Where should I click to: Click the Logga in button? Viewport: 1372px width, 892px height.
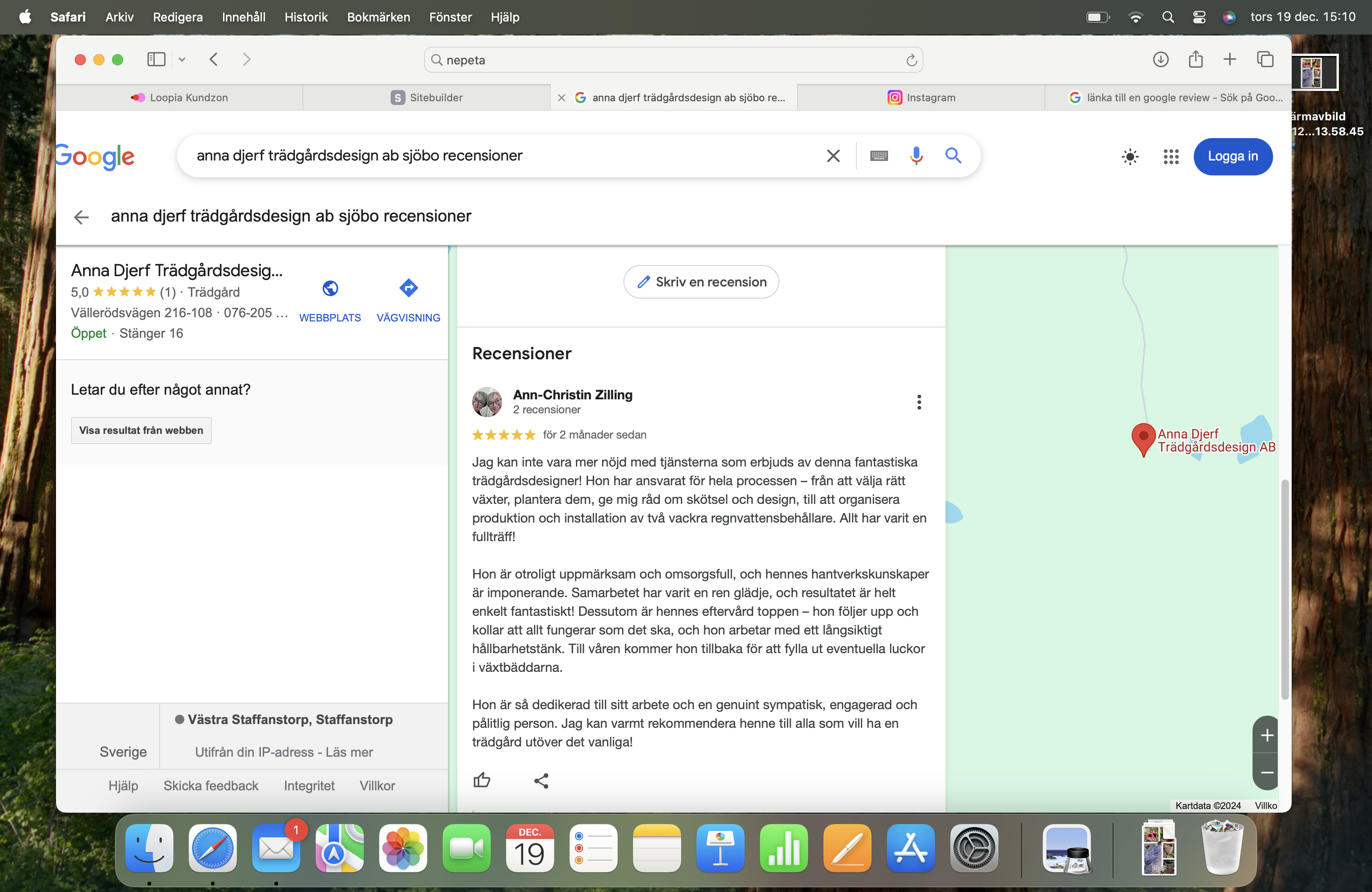coord(1232,156)
